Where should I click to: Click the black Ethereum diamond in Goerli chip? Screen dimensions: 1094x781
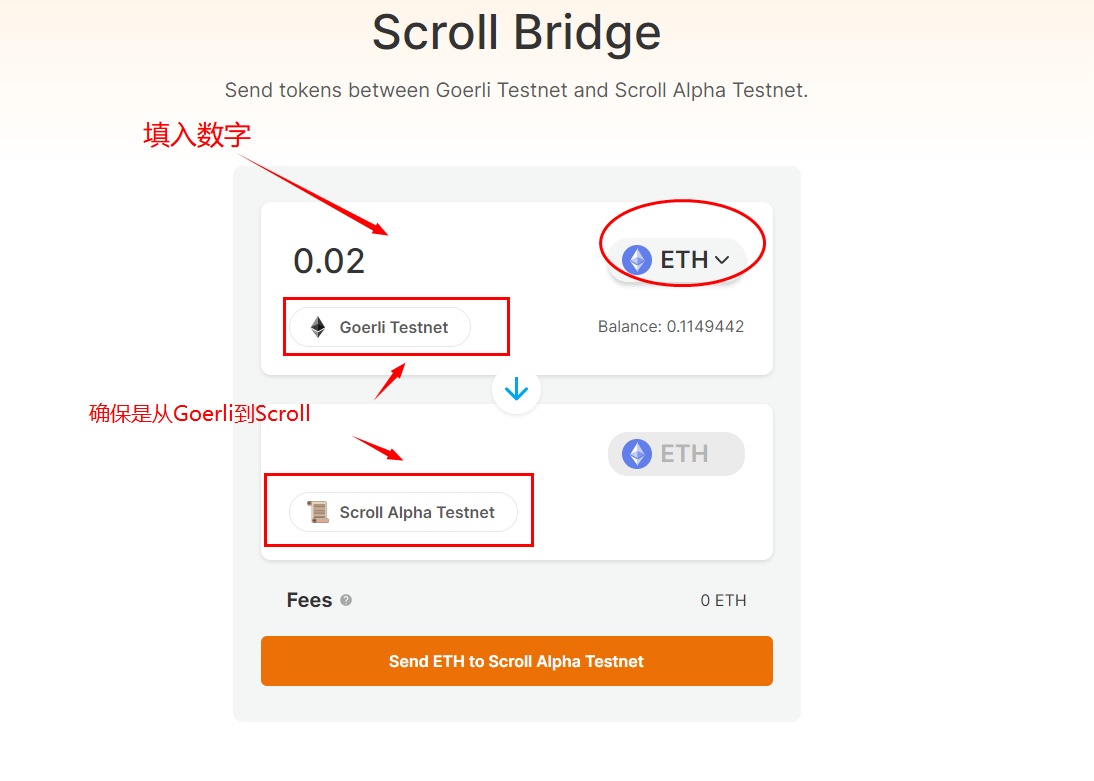318,327
